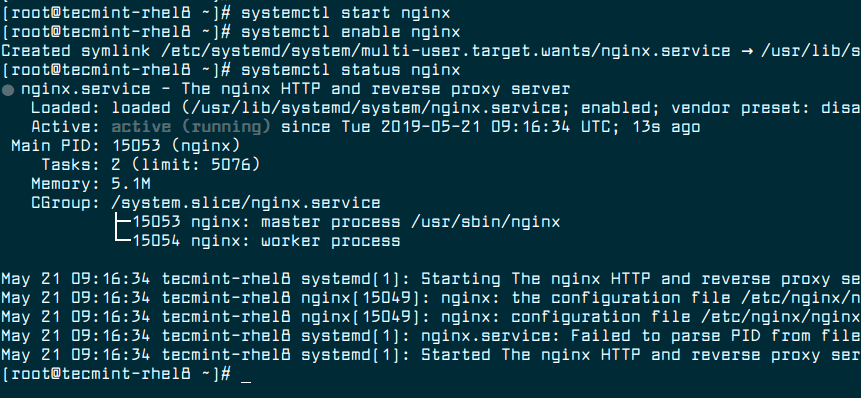Image resolution: width=861 pixels, height=398 pixels.
Task: Click the terminal cursor at the prompt
Action: [x=246, y=380]
